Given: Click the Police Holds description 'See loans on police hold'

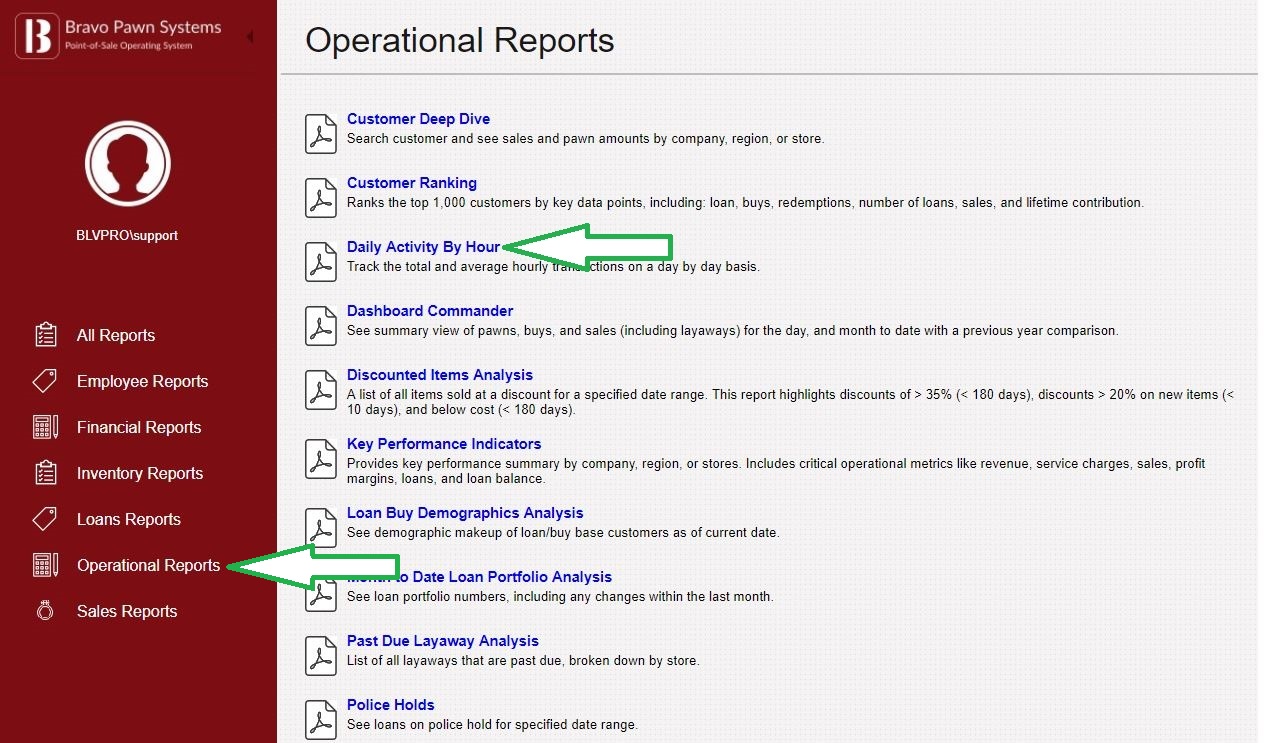Looking at the screenshot, I should coord(492,725).
